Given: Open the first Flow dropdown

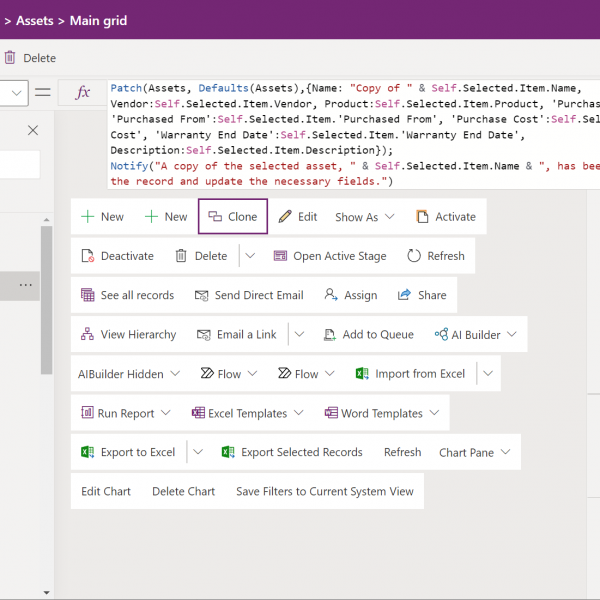Looking at the screenshot, I should pos(229,373).
